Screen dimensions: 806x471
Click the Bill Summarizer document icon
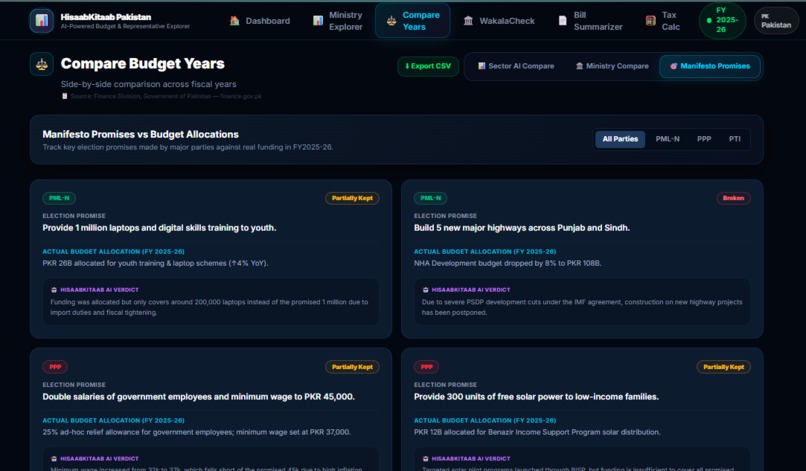pyautogui.click(x=562, y=21)
